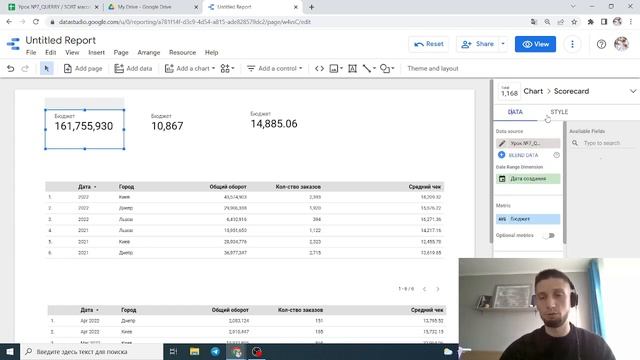
Task: Open the View menu
Action: [72, 53]
